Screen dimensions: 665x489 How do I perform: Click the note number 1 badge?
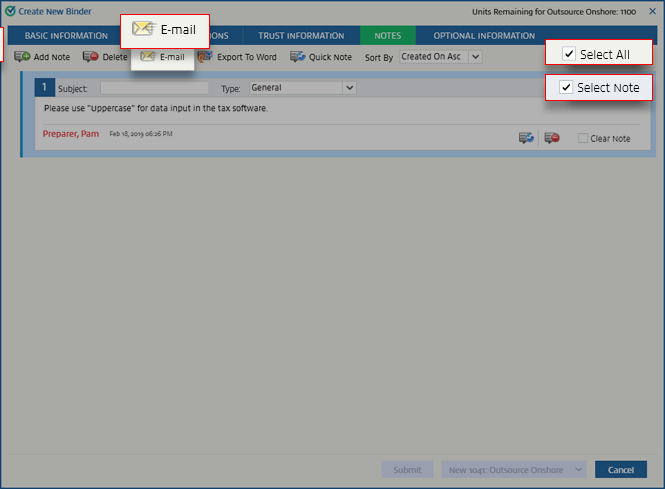[x=45, y=87]
